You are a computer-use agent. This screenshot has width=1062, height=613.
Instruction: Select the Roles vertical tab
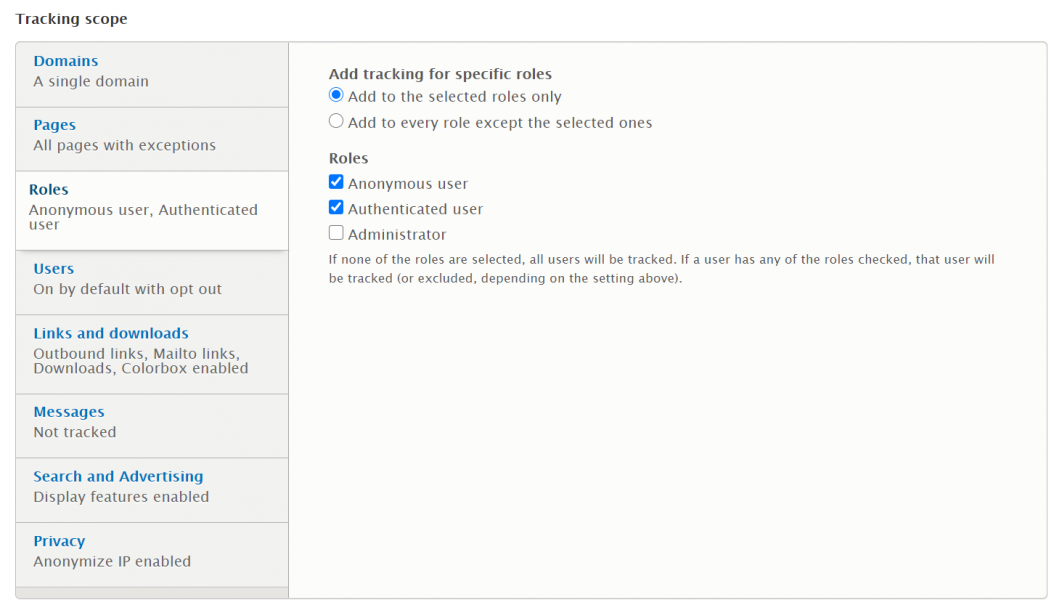48,189
